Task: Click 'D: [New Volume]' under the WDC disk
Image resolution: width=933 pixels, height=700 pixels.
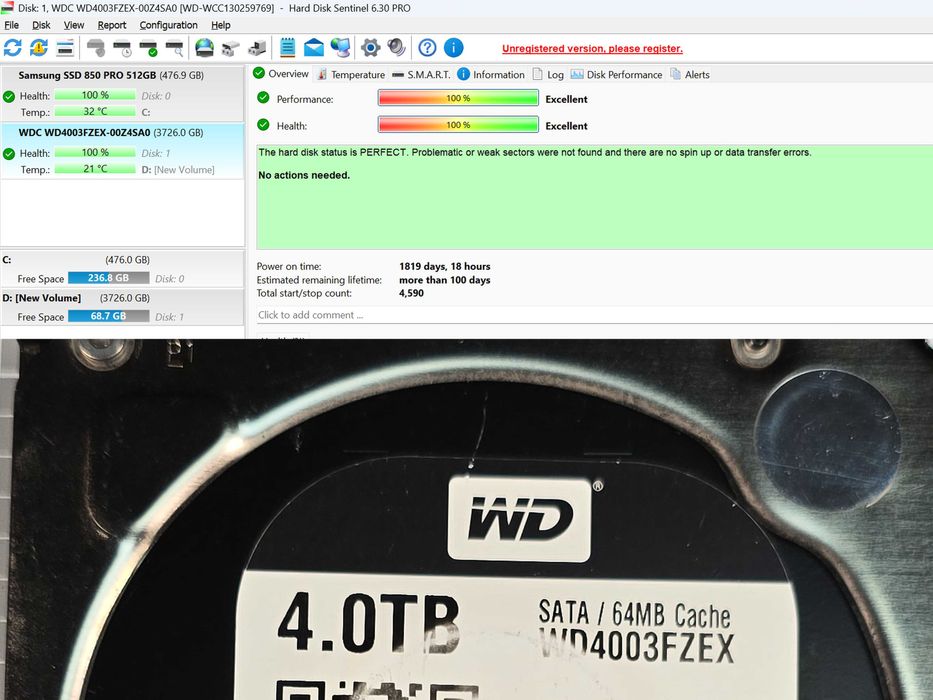Action: pyautogui.click(x=178, y=170)
